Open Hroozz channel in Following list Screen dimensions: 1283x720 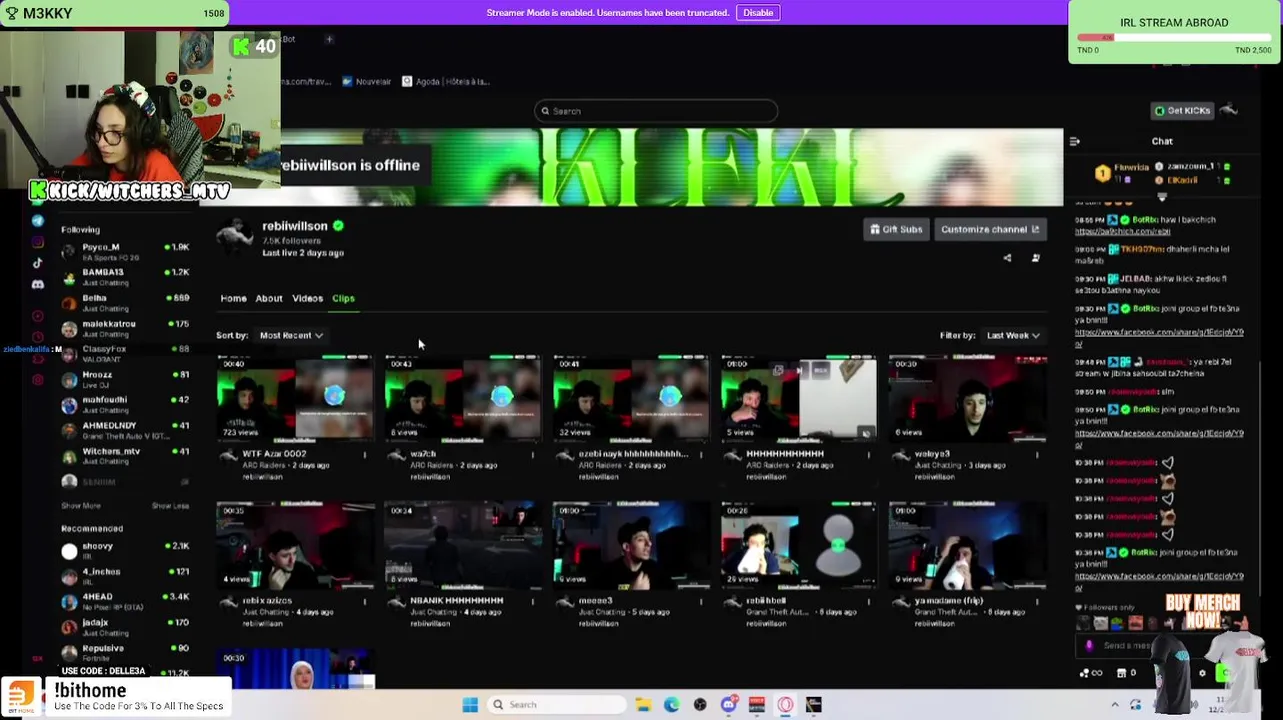125,380
